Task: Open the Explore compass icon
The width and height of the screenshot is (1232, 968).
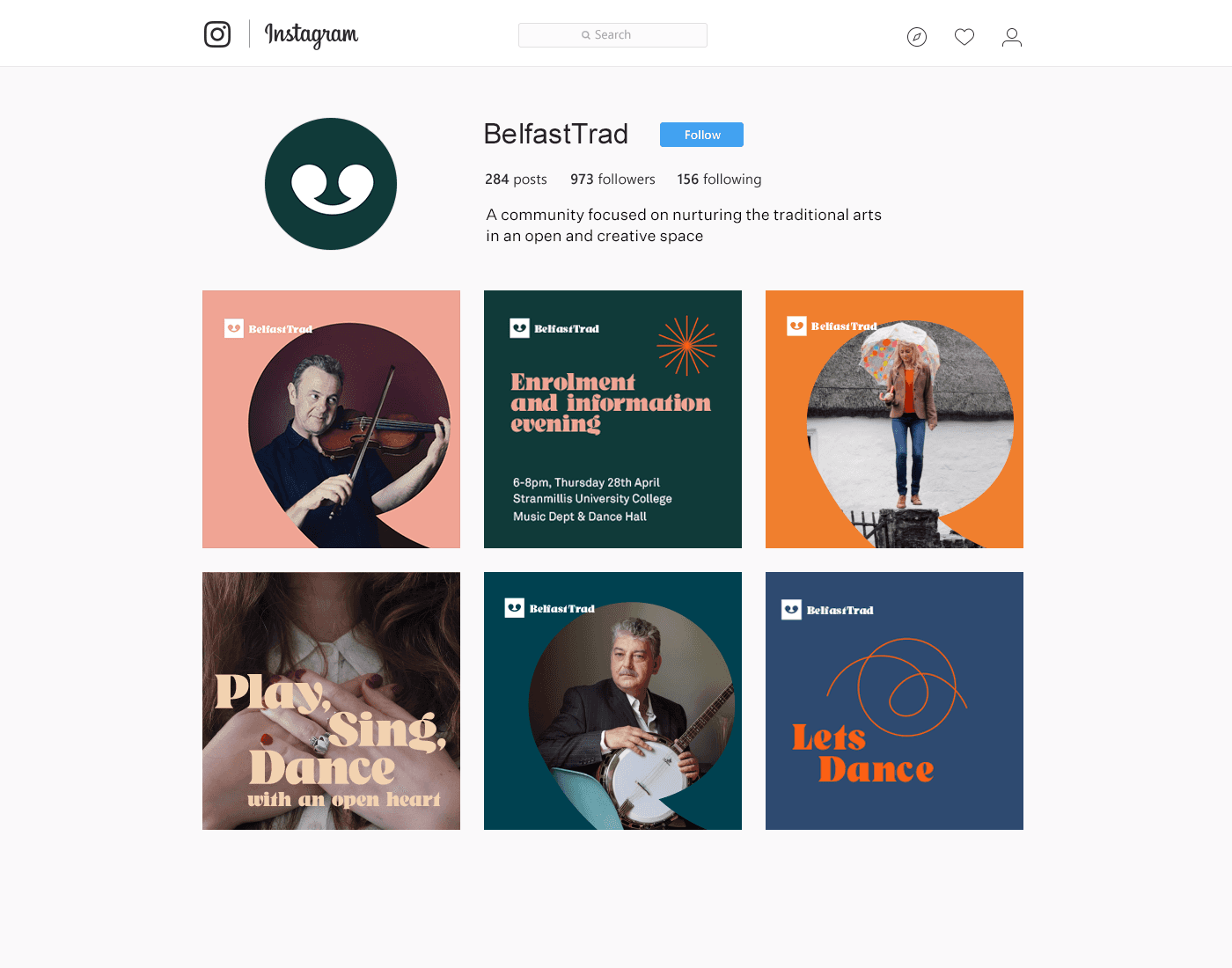Action: (x=917, y=37)
